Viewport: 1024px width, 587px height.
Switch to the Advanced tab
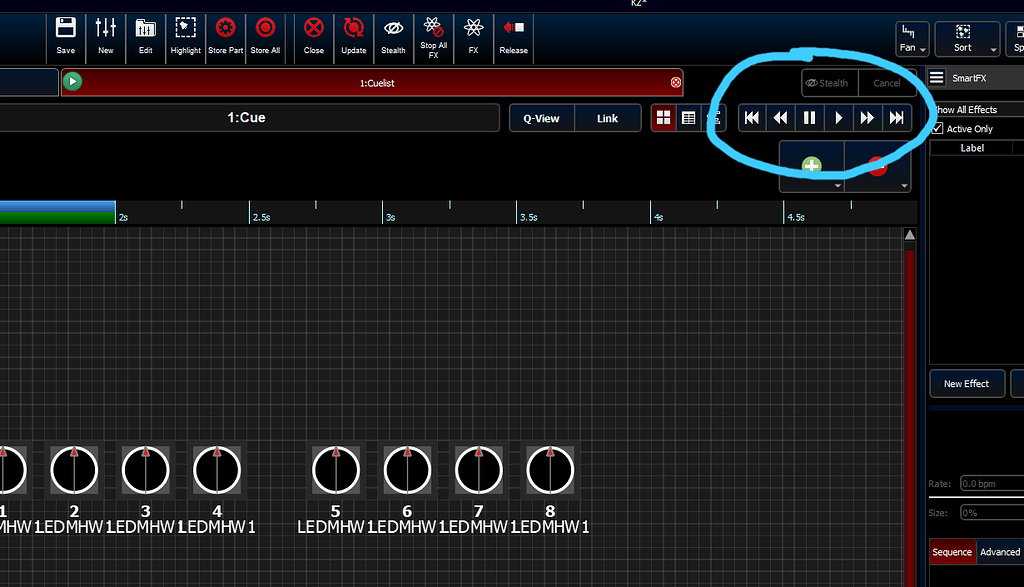pyautogui.click(x=999, y=551)
